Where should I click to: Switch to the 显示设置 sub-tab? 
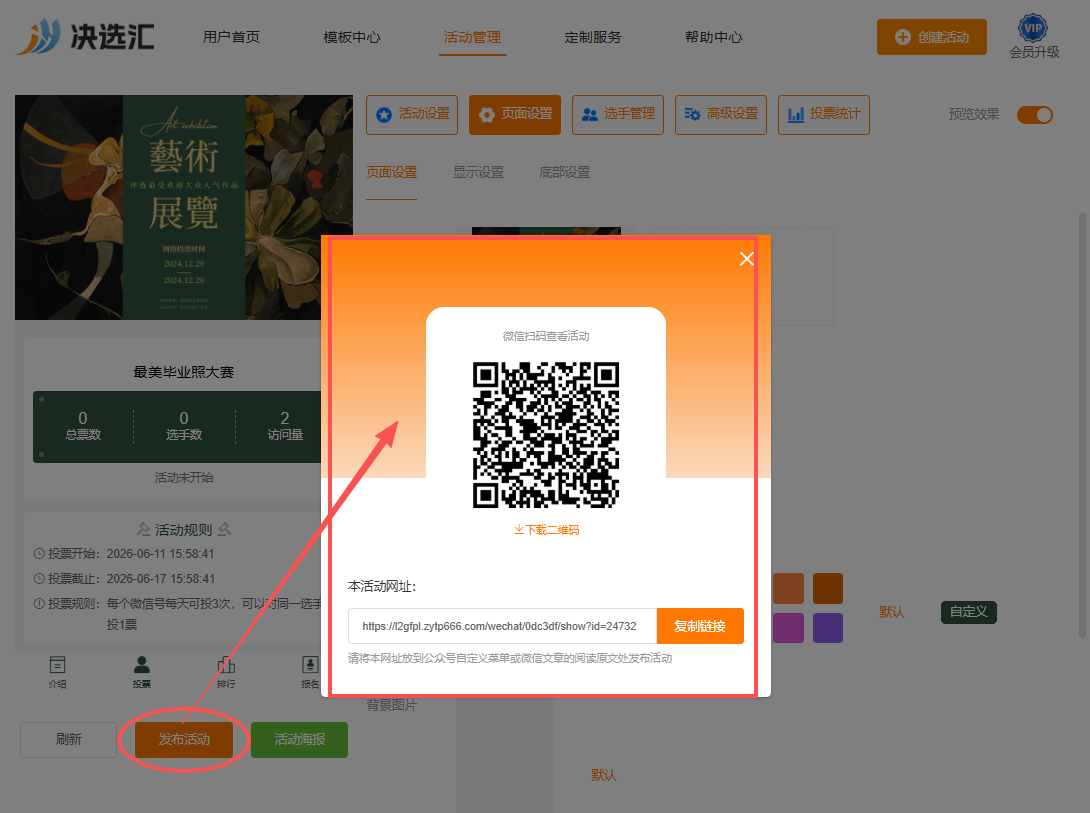pyautogui.click(x=478, y=172)
